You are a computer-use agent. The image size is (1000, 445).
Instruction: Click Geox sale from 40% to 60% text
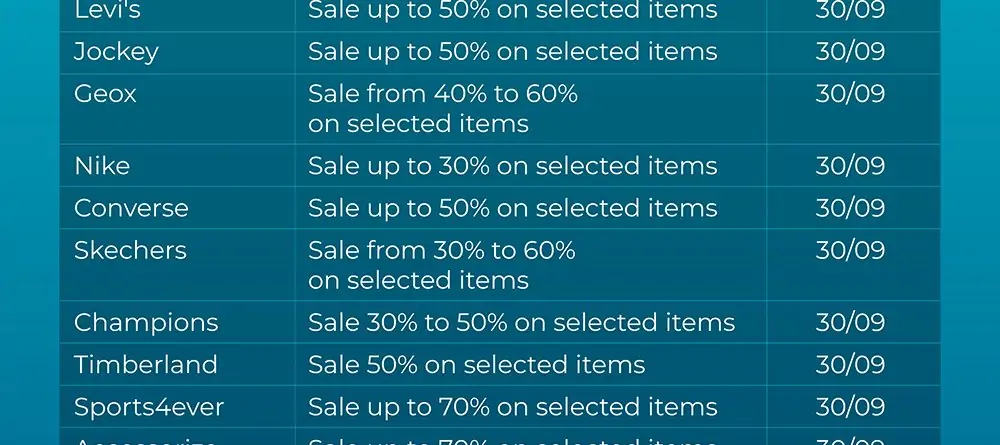[x=443, y=108]
